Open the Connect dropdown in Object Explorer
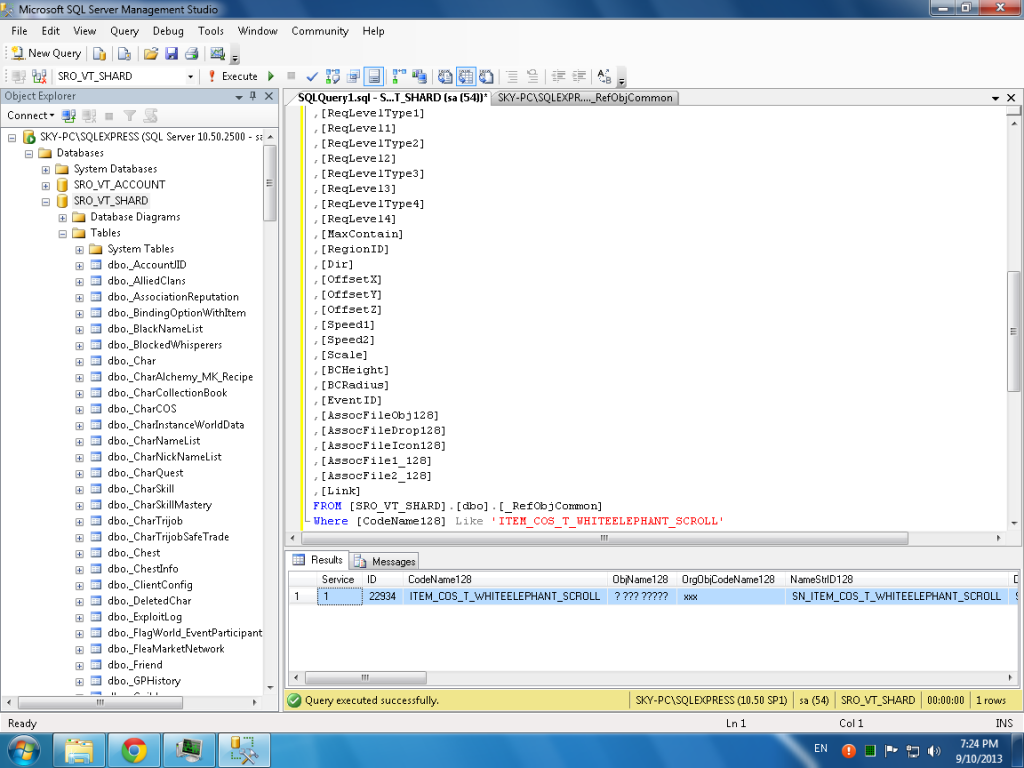Viewport: 1024px width, 768px height. click(x=30, y=116)
